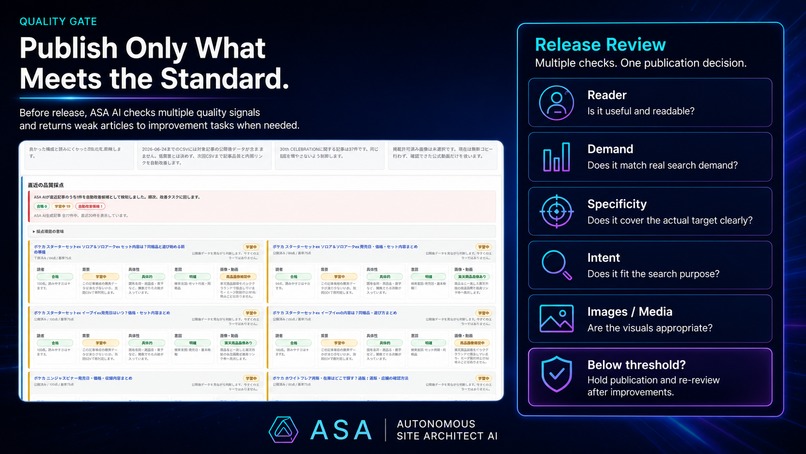
Task: Click the "Intent" card heading
Action: click(603, 258)
